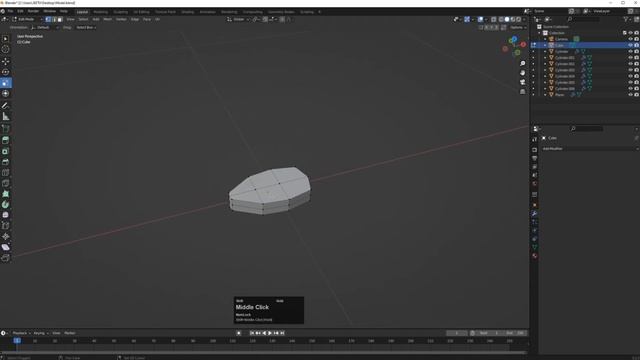This screenshot has height=360, width=640.
Task: Select the Edge Slide tool
Action: 6,226
